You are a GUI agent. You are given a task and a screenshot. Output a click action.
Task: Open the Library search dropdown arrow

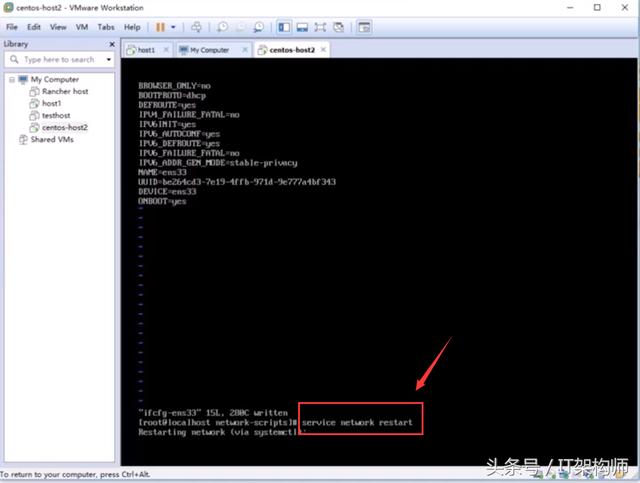(109, 60)
